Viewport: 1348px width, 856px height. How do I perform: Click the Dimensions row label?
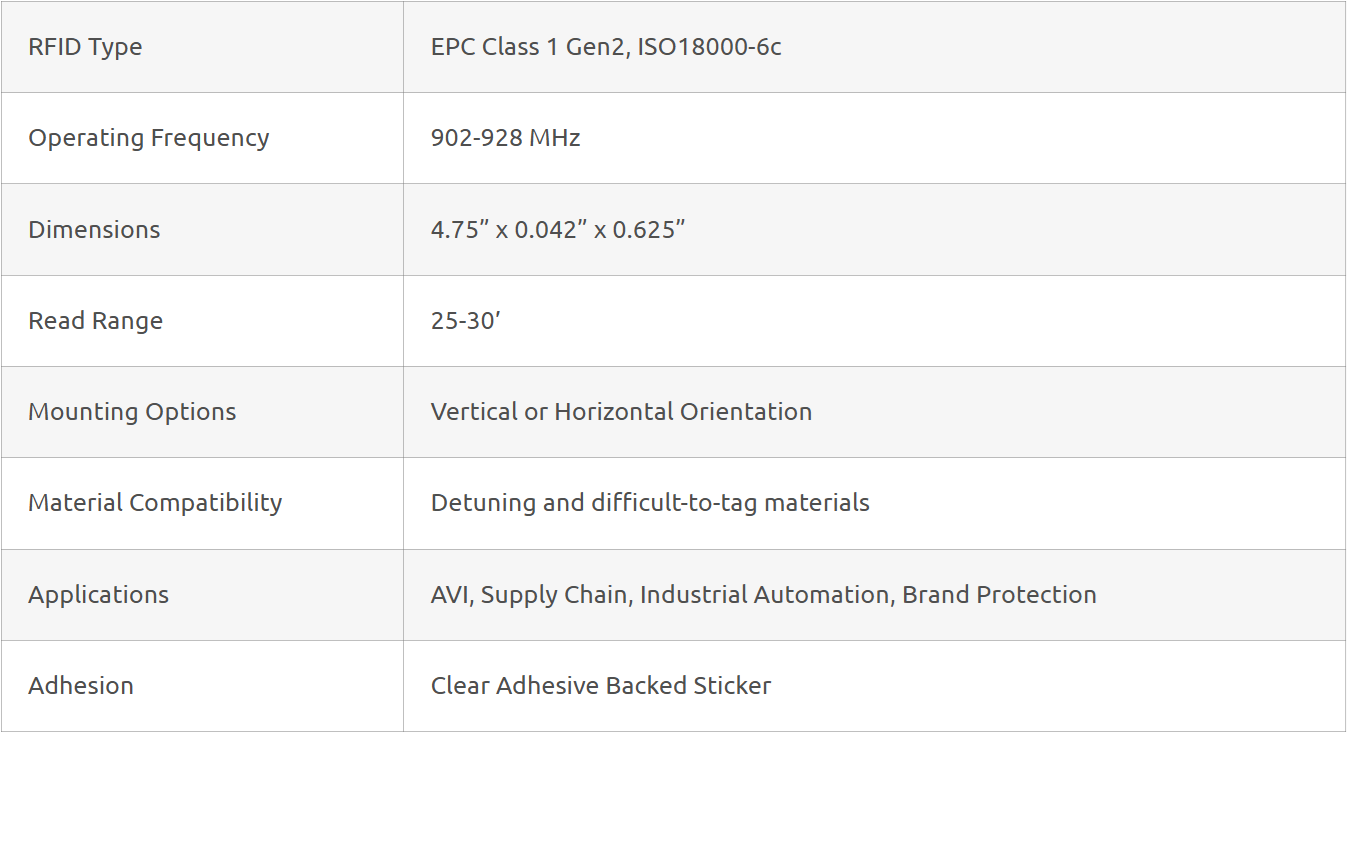click(94, 230)
